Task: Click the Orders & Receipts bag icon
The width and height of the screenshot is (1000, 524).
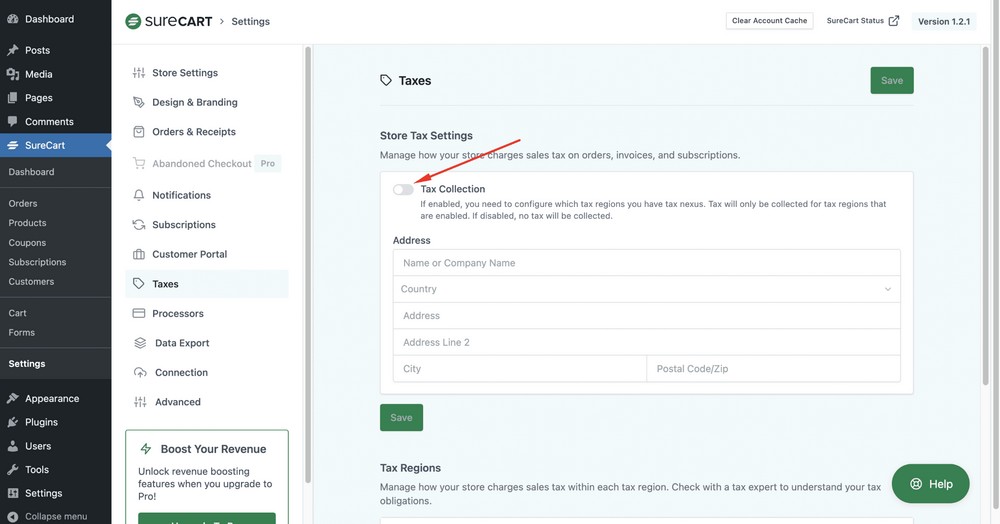Action: (x=138, y=132)
